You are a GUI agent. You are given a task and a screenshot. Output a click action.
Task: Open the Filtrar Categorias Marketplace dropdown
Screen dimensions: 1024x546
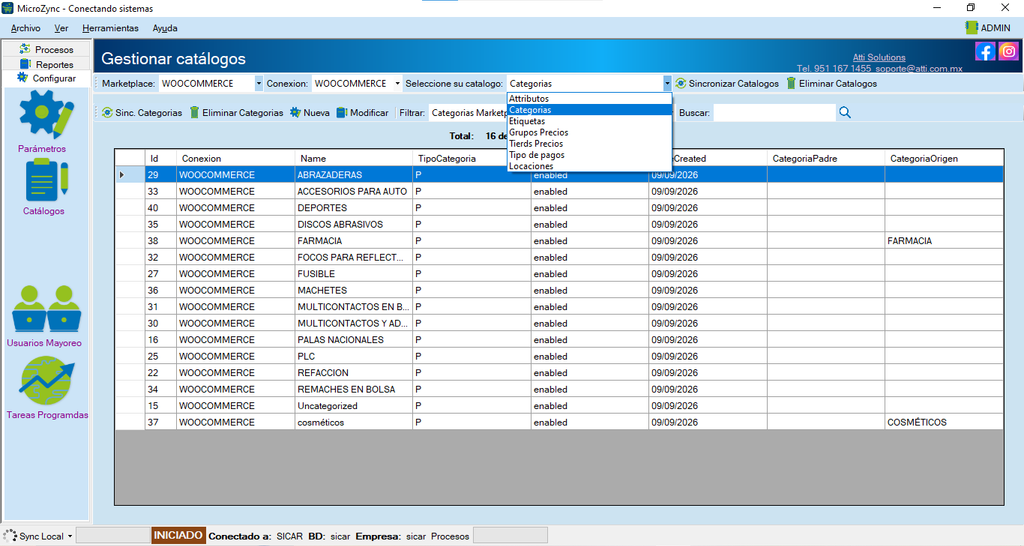[x=468, y=112]
